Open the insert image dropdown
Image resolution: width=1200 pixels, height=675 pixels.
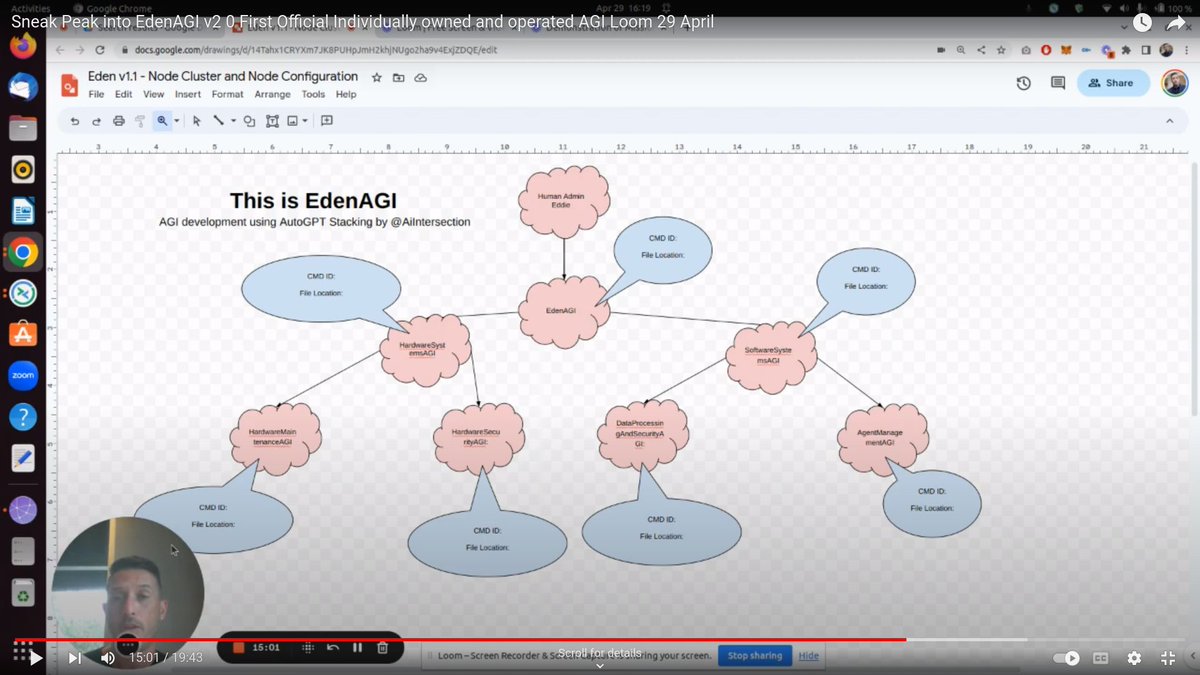[x=305, y=121]
